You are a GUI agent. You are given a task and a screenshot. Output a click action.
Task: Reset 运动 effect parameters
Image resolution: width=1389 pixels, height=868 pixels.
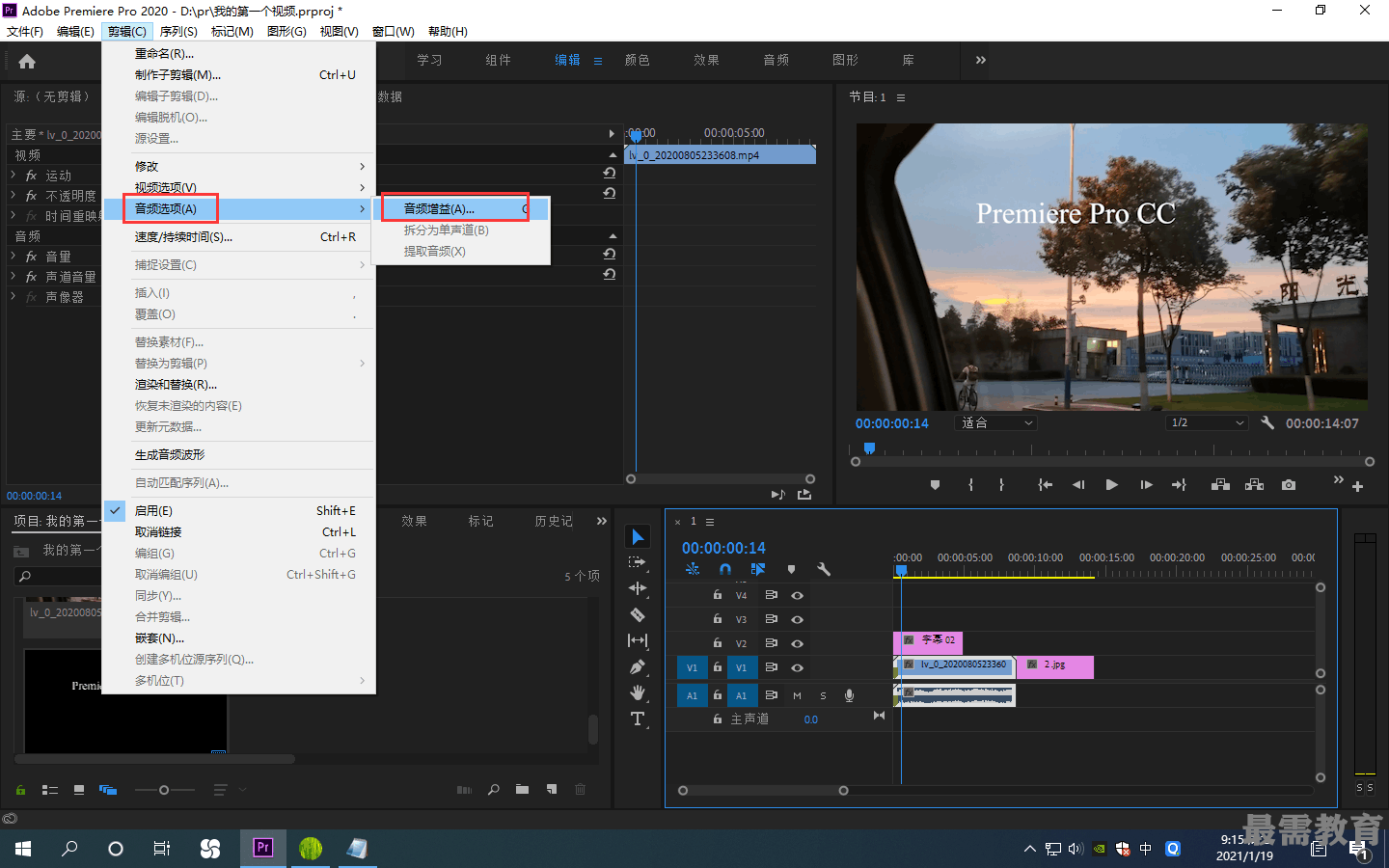[609, 173]
